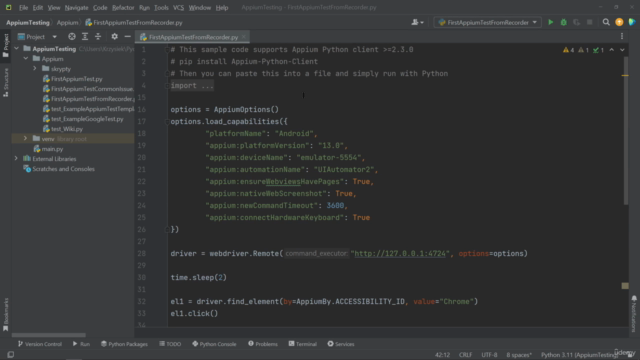The height and width of the screenshot is (360, 640).
Task: Open editor tabs more options menu
Action: tap(622, 37)
